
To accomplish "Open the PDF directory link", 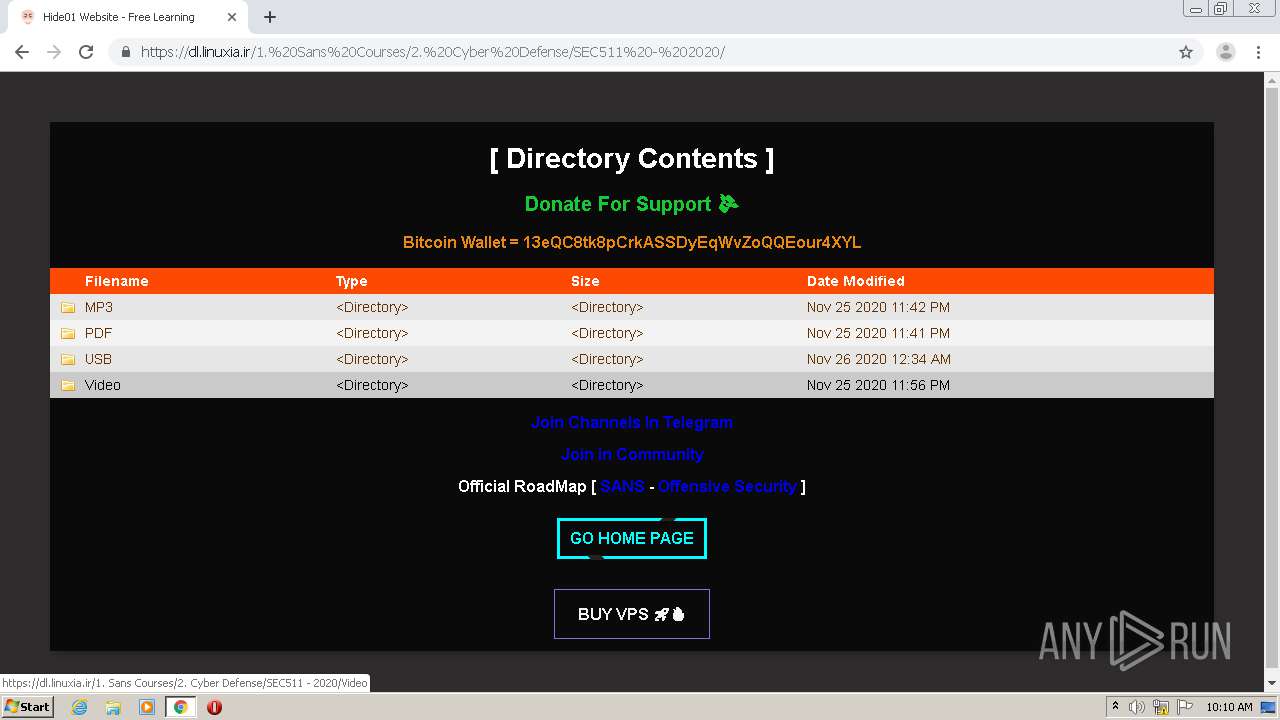I will (x=98, y=333).
